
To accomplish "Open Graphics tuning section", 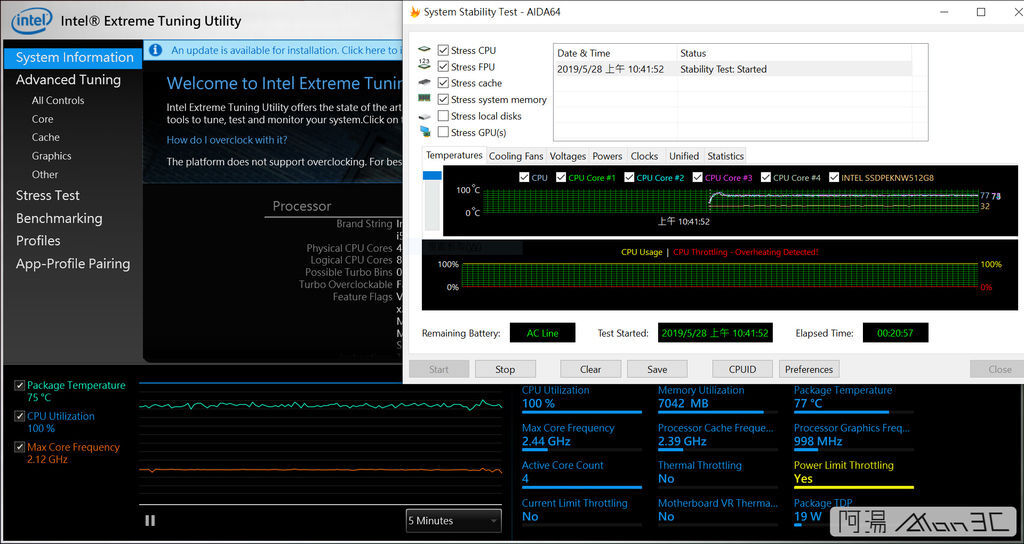I will click(x=52, y=156).
